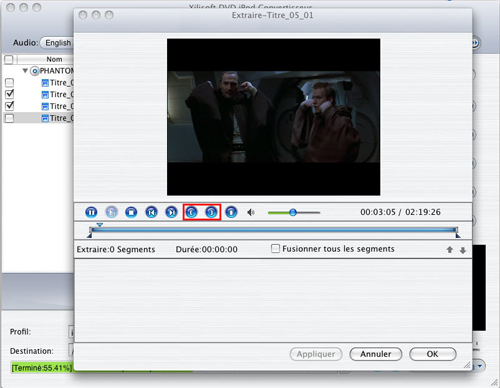Click the first Titre row film icon
Viewport: 500px width, 388px height.
pyautogui.click(x=45, y=83)
